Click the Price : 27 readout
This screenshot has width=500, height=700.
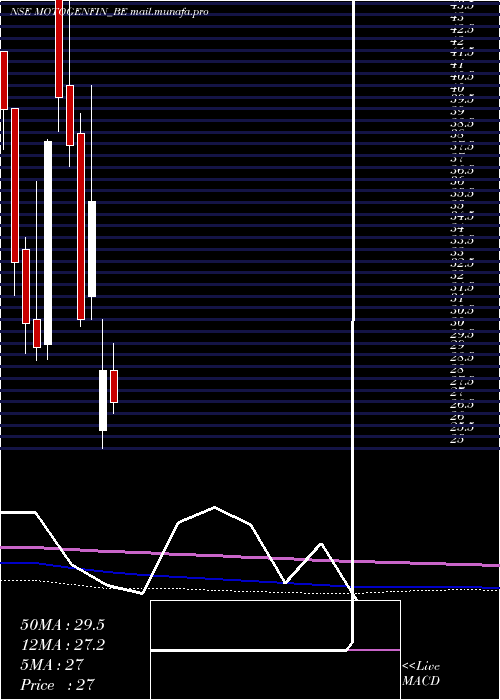point(58,685)
